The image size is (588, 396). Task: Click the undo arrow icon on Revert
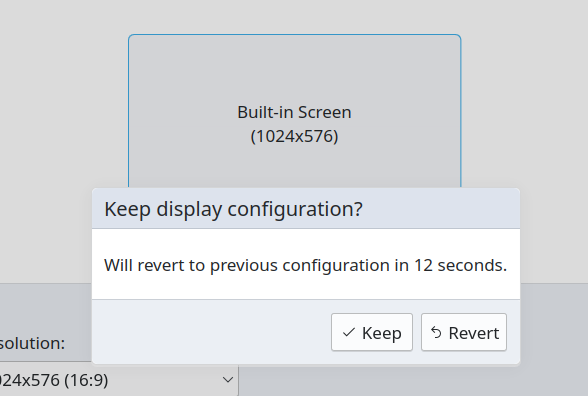[x=436, y=332]
